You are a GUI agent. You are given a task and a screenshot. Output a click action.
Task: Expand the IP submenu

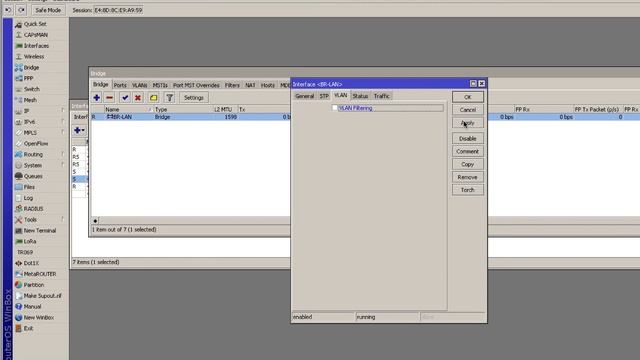[x=63, y=111]
